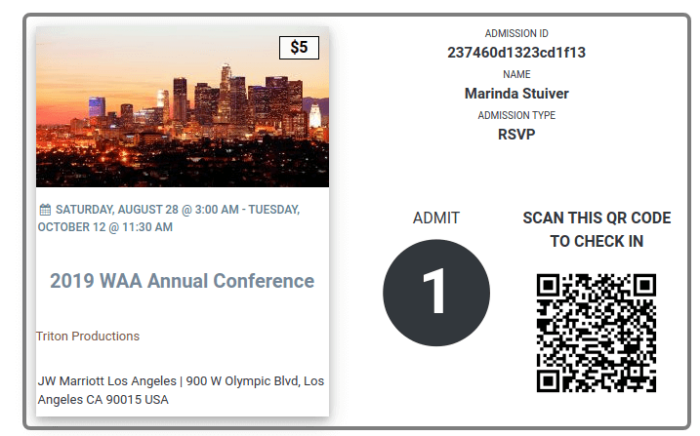Open the Triton Productions organizer link
This screenshot has height=436, width=700.
[x=88, y=336]
